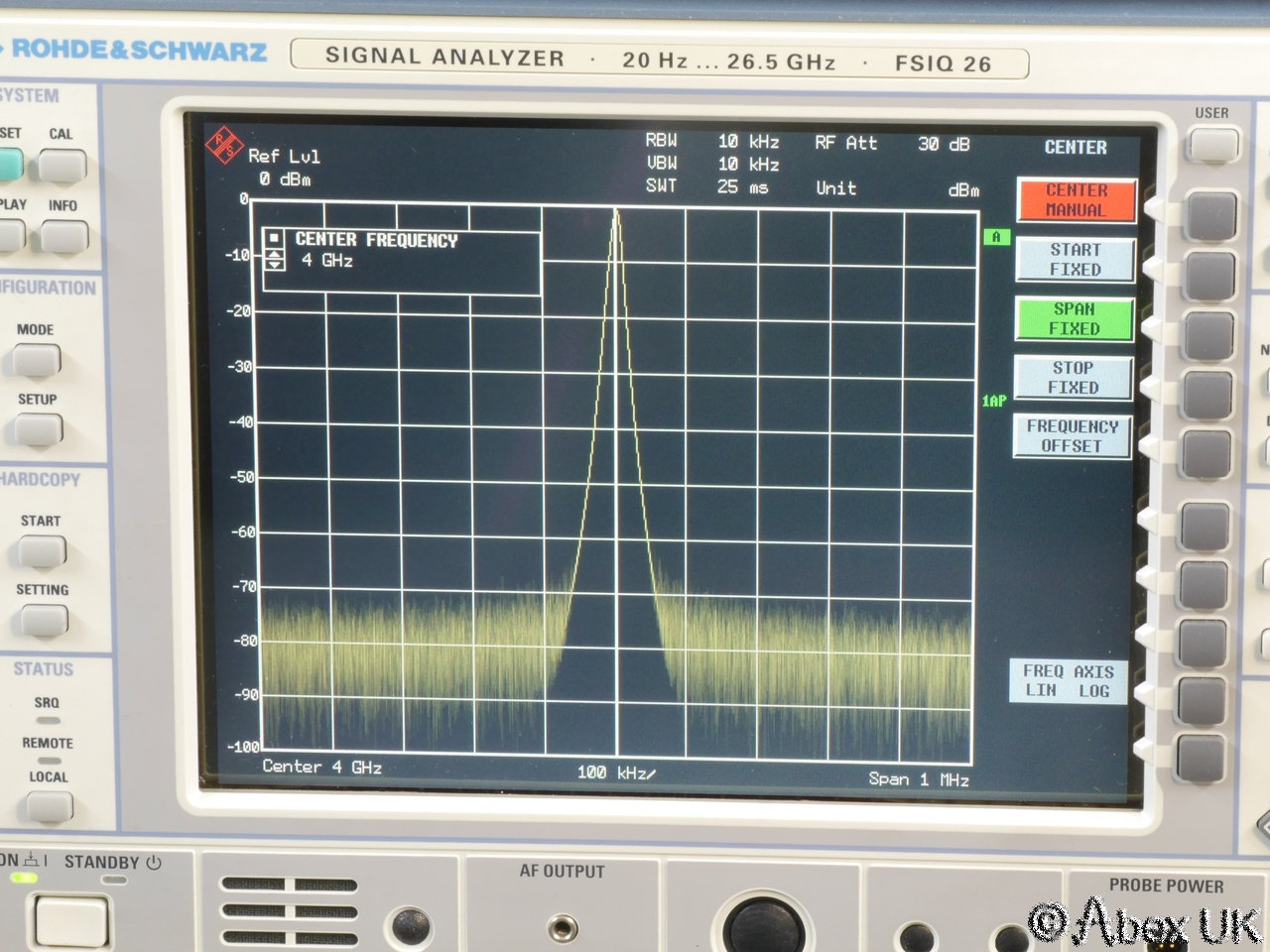Select the green A screen indicator

(x=996, y=237)
